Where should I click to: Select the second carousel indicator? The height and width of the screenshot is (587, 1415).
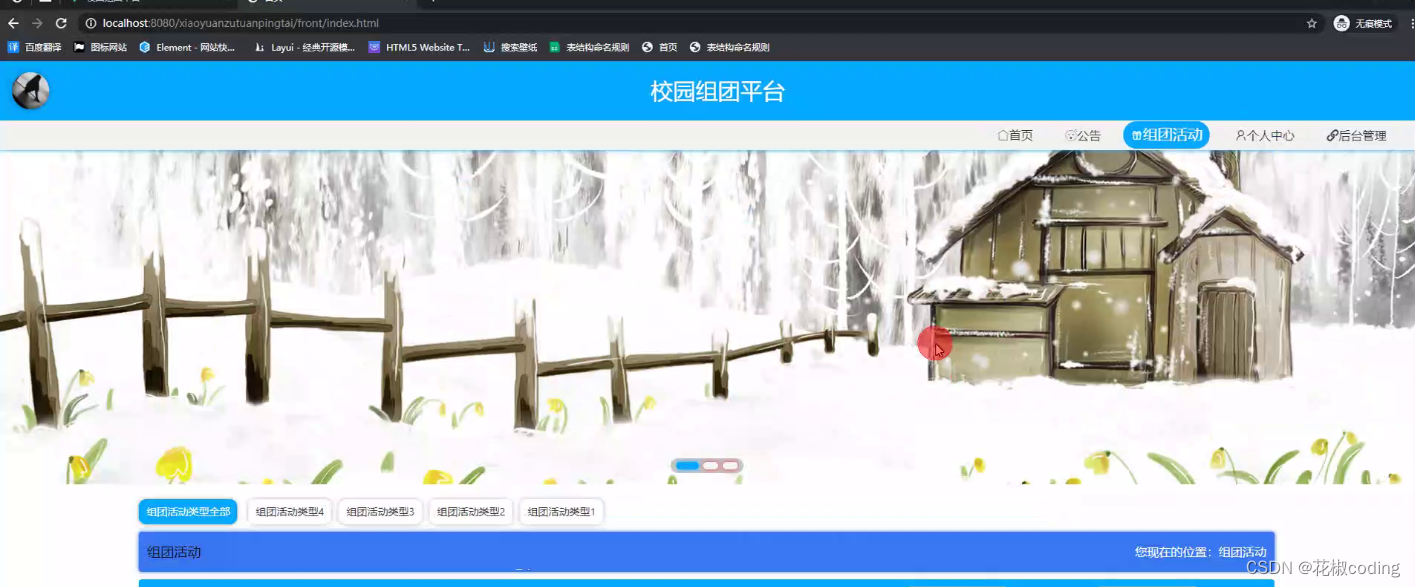pyautogui.click(x=710, y=466)
